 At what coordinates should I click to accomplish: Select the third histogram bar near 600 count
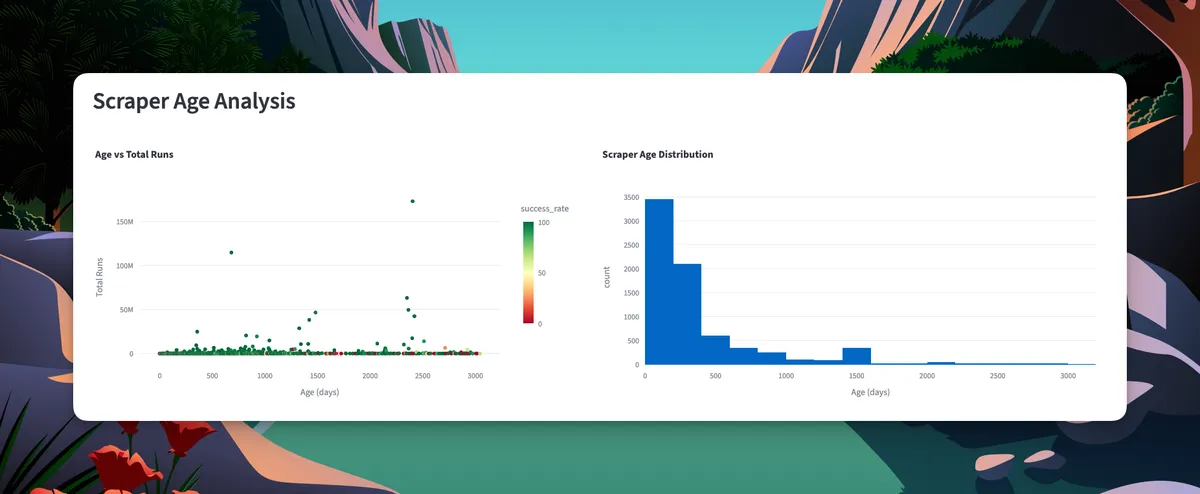(x=715, y=350)
